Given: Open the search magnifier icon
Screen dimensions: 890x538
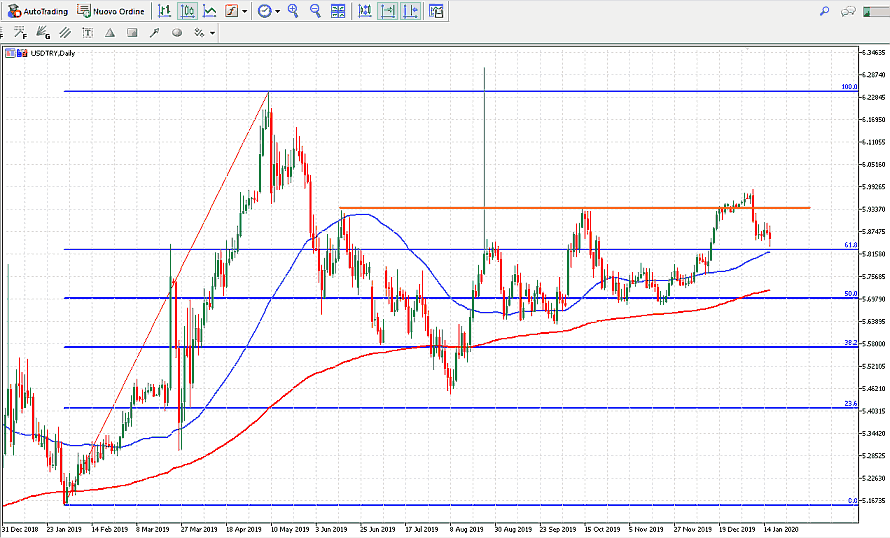Looking at the screenshot, I should (825, 11).
